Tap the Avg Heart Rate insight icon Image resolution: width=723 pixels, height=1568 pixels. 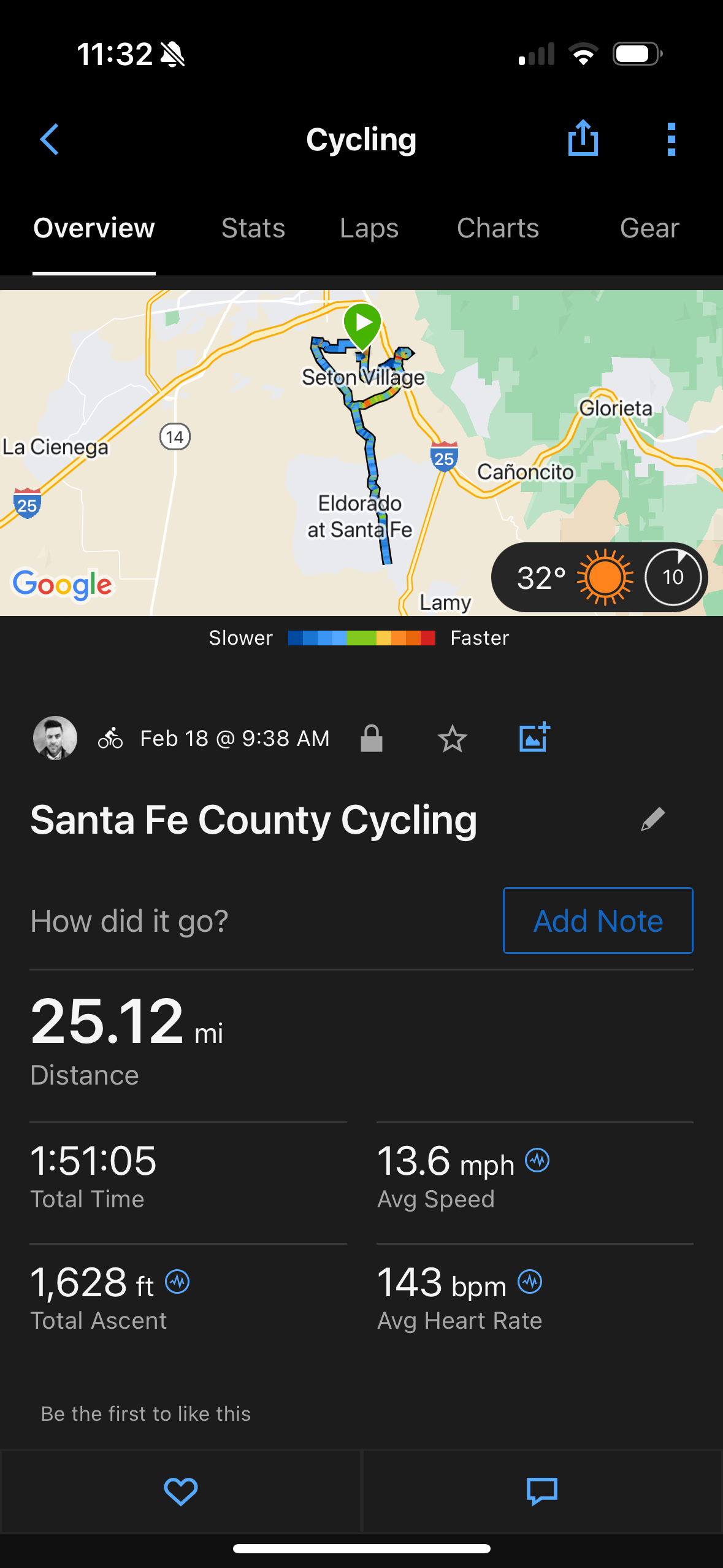(x=530, y=1282)
